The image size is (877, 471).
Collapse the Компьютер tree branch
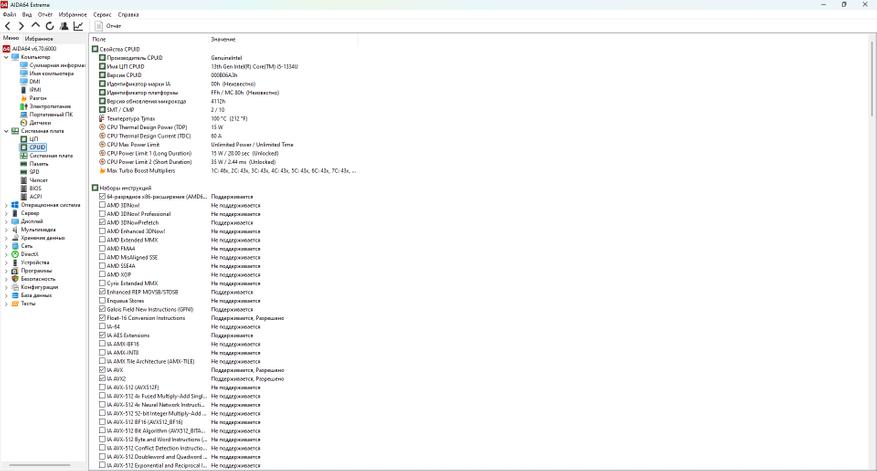click(x=6, y=57)
